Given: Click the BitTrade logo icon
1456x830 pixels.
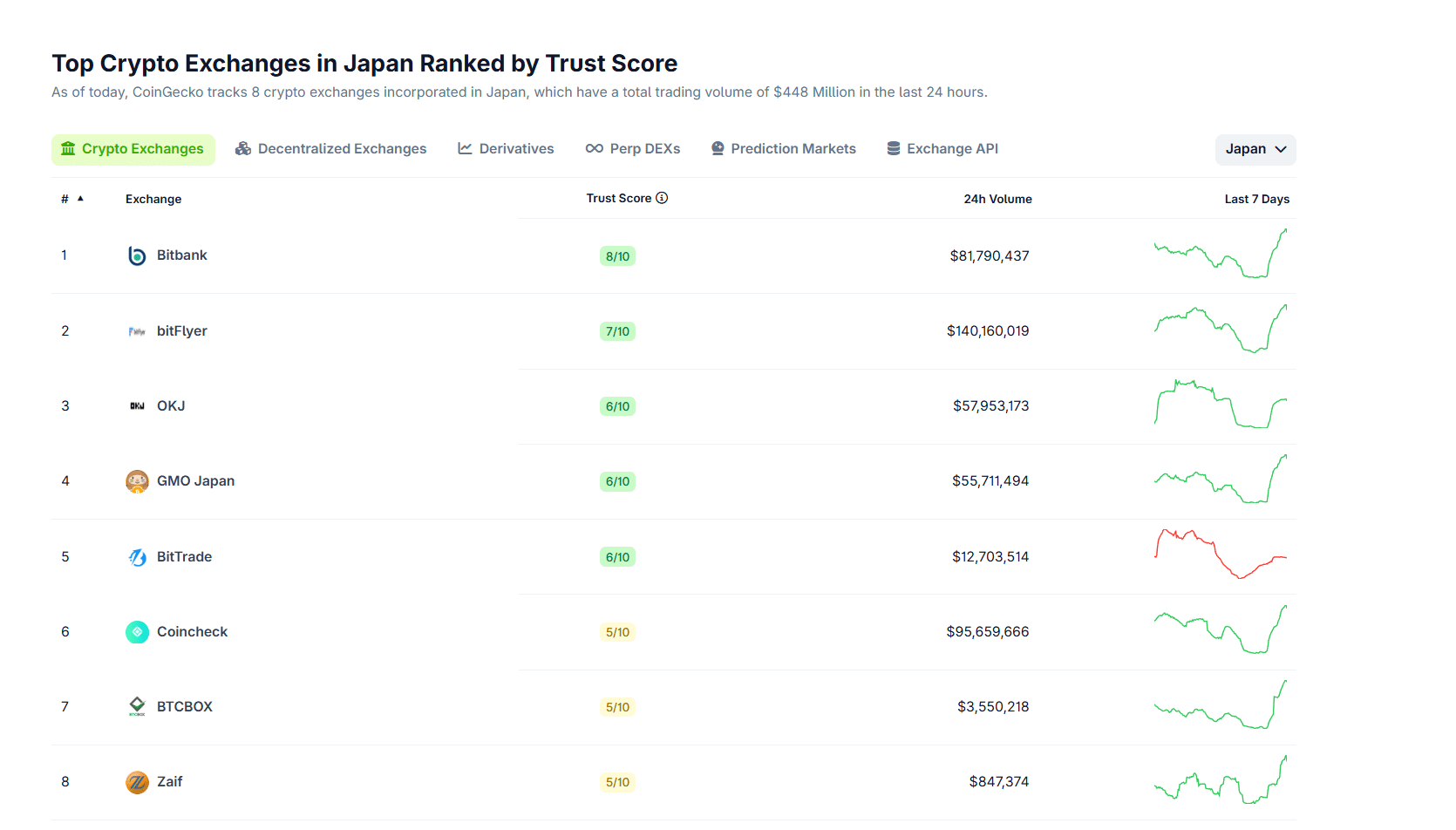Looking at the screenshot, I should pos(137,557).
